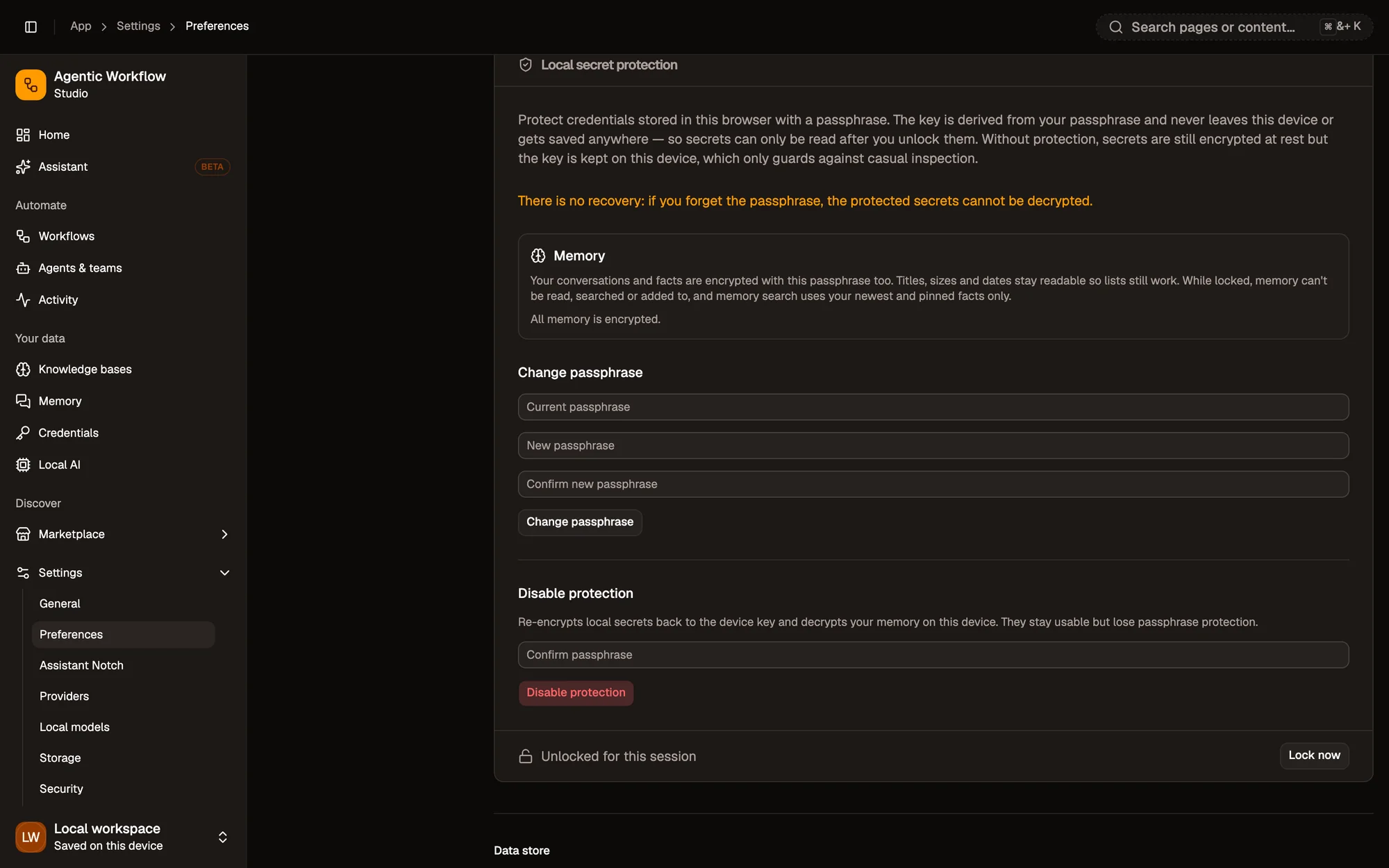Click the Settings breadcrumb link
This screenshot has width=1389, height=868.
coord(138,26)
